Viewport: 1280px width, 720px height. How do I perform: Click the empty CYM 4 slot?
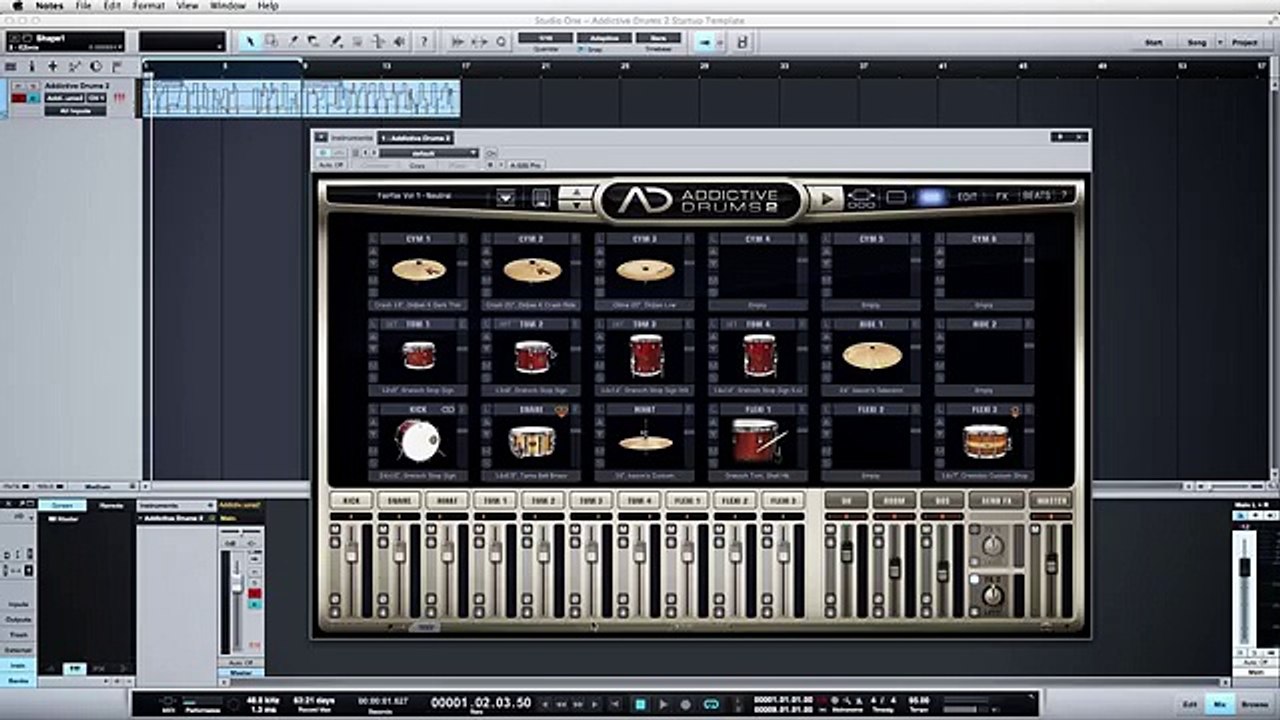759,270
